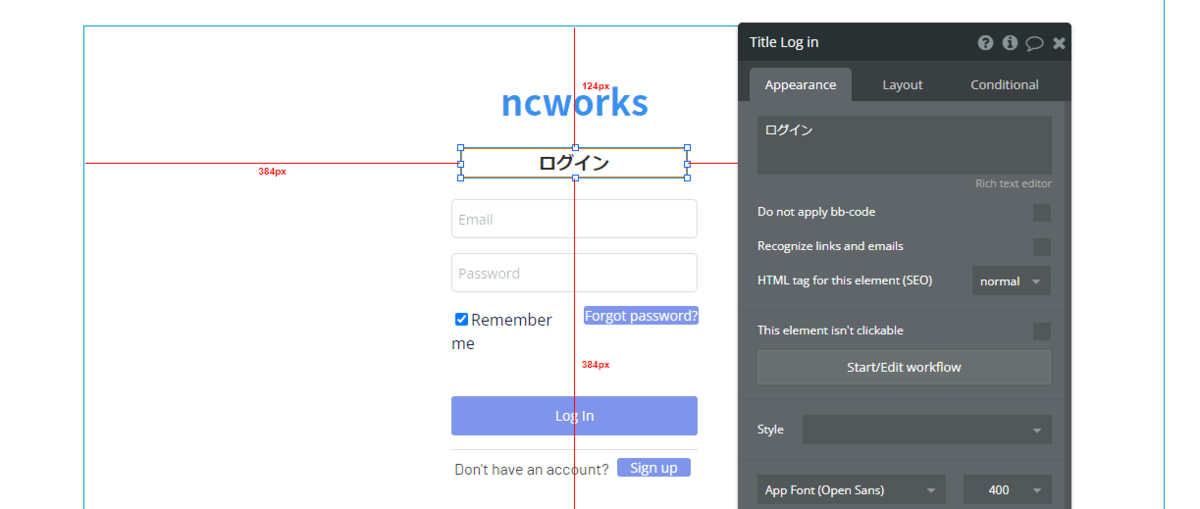This screenshot has width=1200, height=509.
Task: Expand the Style dropdown
Action: tap(927, 430)
